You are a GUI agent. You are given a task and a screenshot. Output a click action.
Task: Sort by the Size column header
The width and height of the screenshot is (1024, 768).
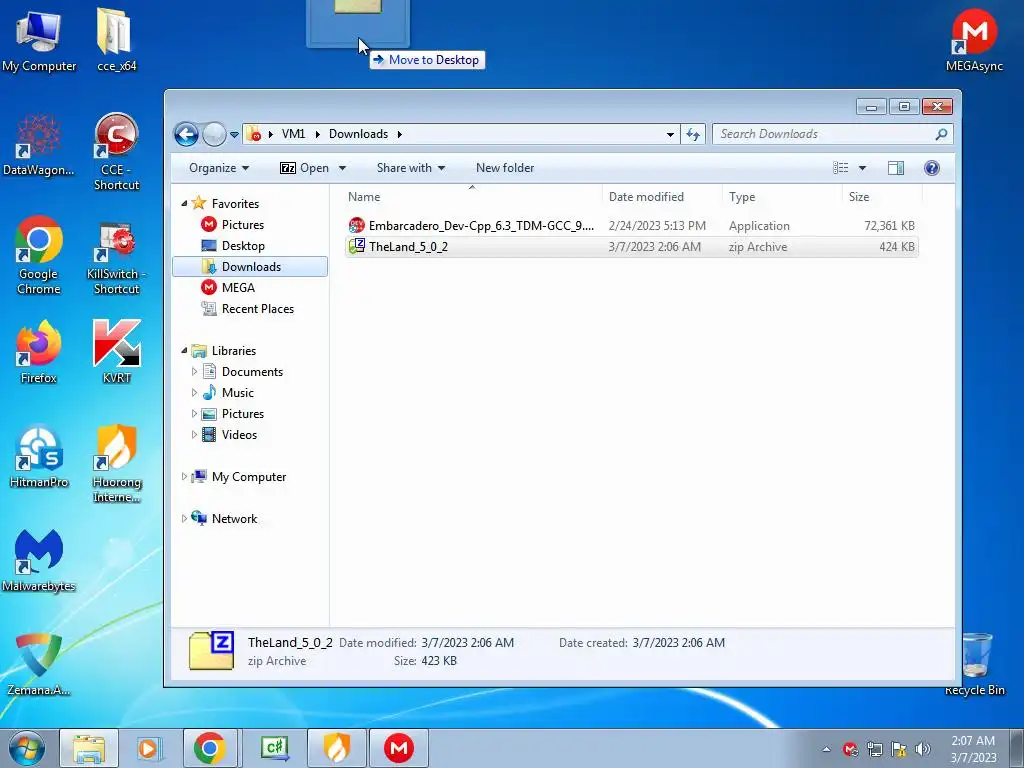point(859,197)
